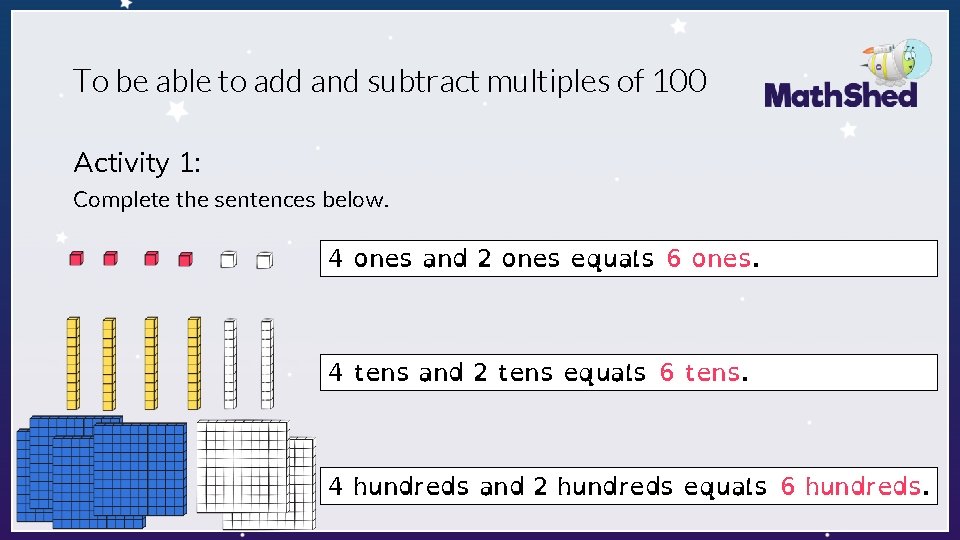Click the ones sentence text box

629,258
